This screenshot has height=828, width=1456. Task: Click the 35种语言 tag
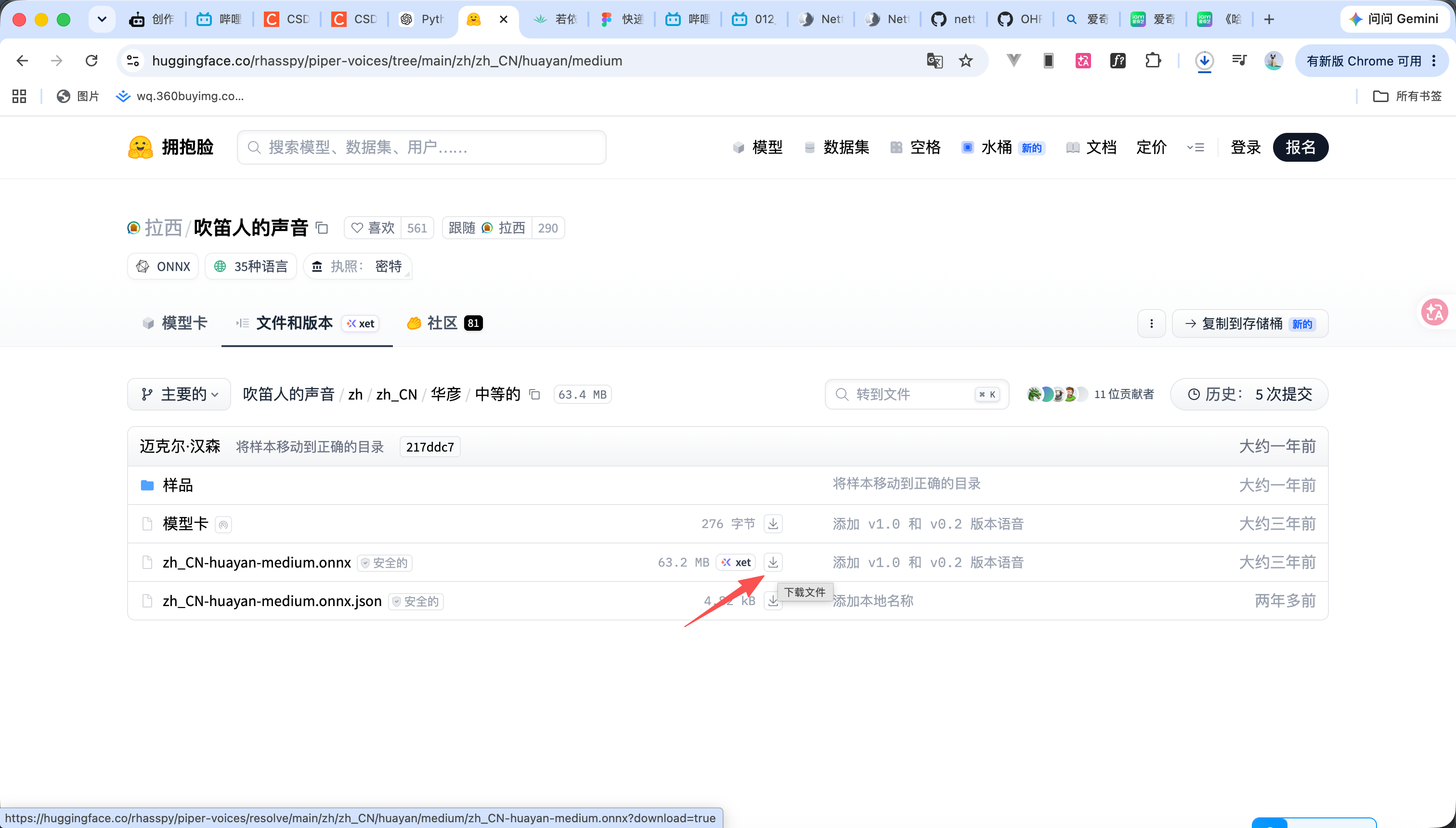click(x=251, y=266)
